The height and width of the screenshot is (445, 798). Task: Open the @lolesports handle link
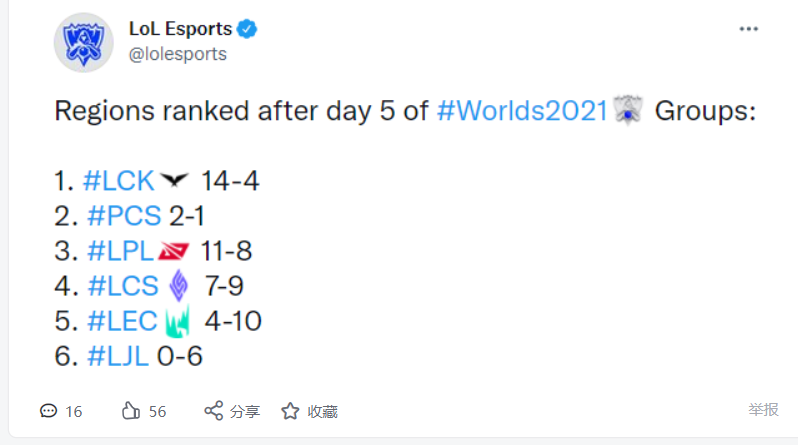pyautogui.click(x=178, y=54)
